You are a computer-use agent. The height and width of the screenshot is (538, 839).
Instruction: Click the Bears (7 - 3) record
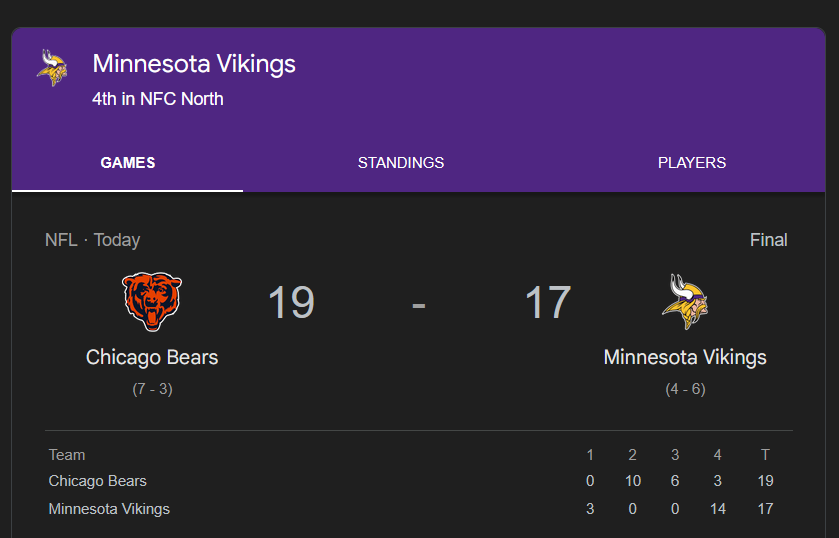click(152, 389)
